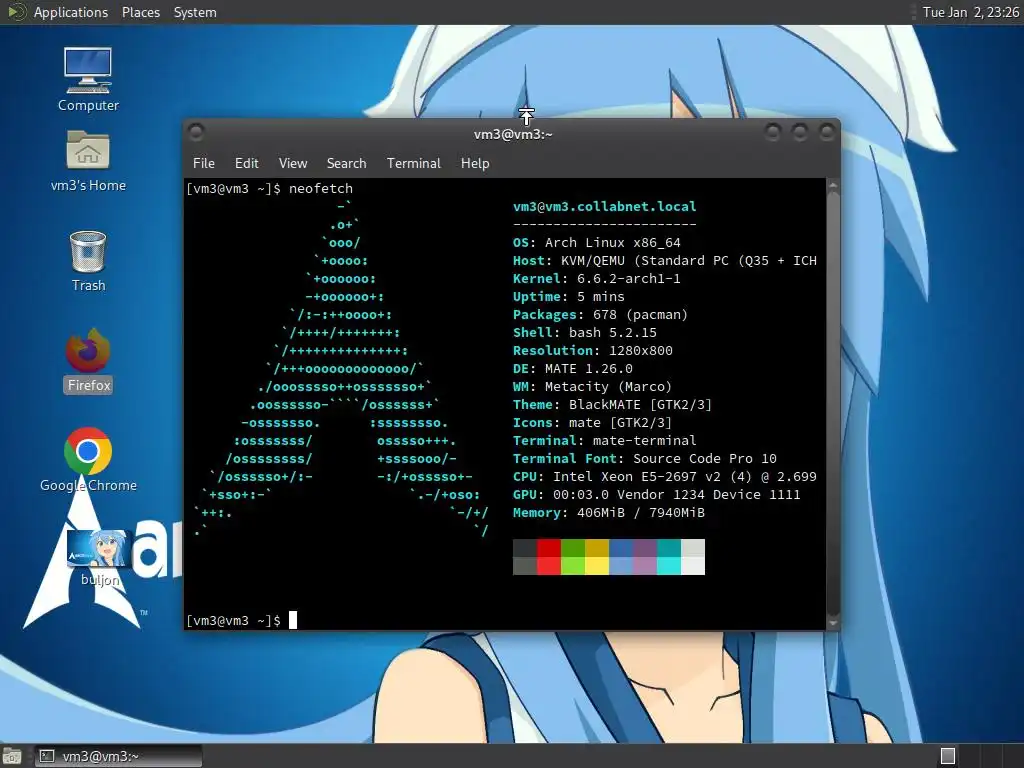Maximize the terminal window

(x=799, y=133)
